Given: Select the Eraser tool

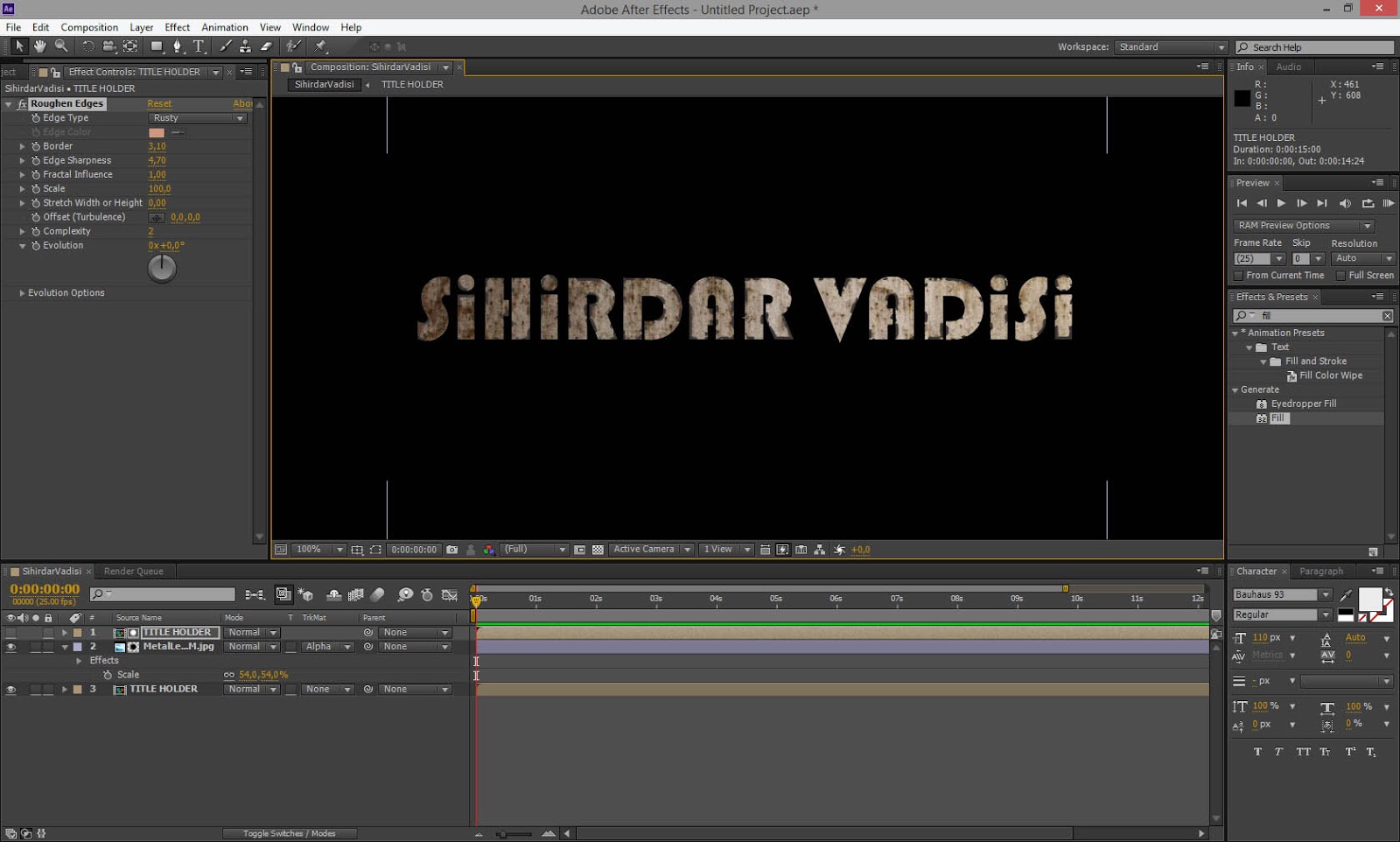Looking at the screenshot, I should point(266,46).
